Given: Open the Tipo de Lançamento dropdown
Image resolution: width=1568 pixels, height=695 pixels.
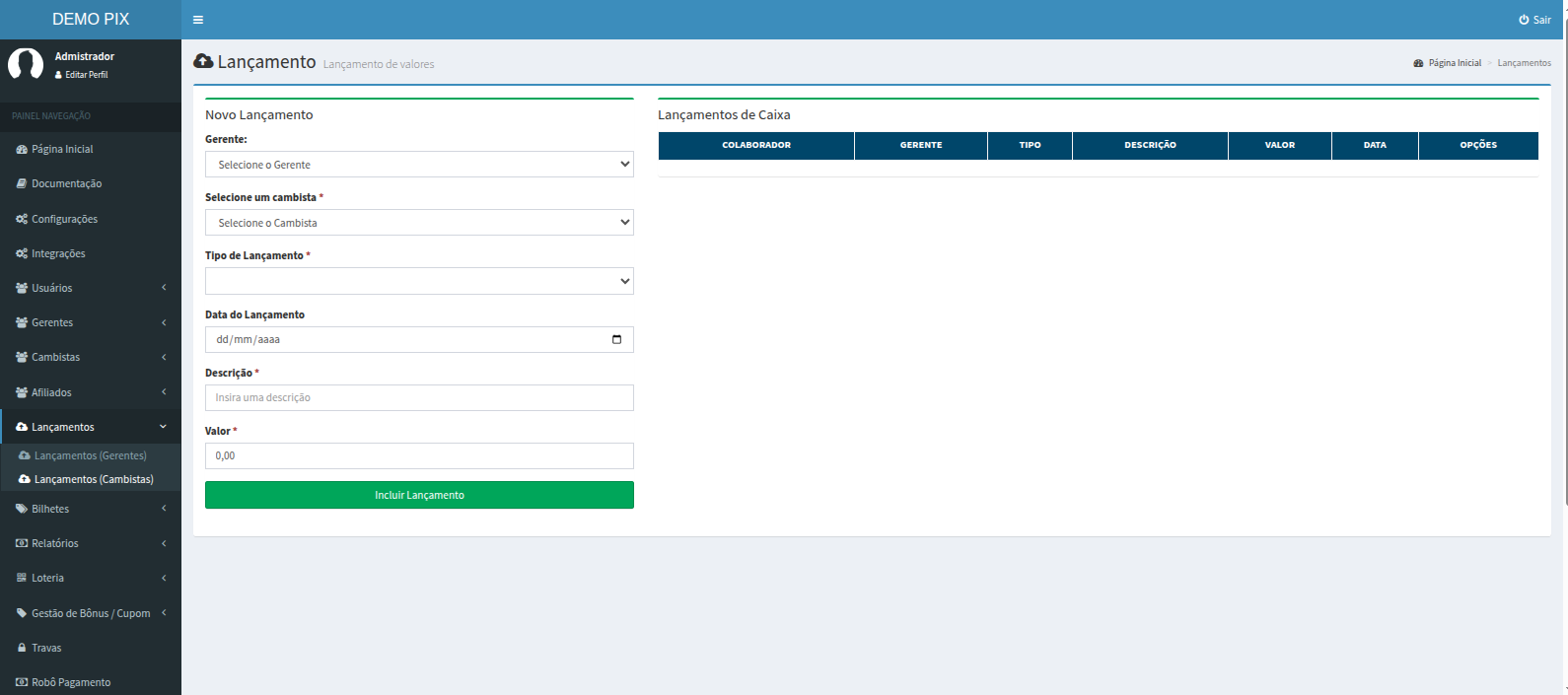Looking at the screenshot, I should coord(419,281).
